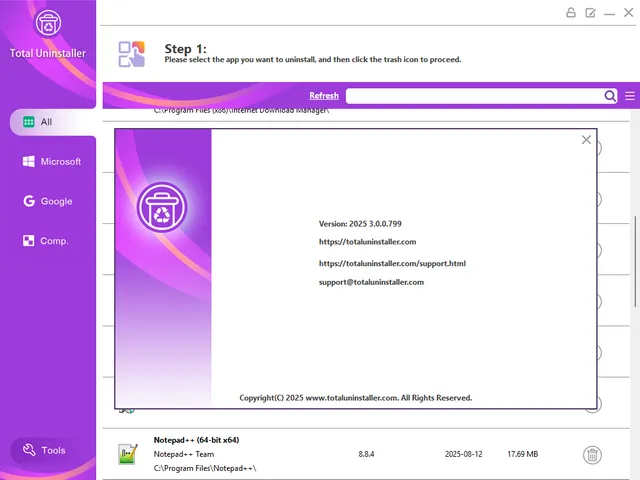Viewport: 640px width, 480px height.
Task: Click the Refresh link
Action: click(324, 96)
